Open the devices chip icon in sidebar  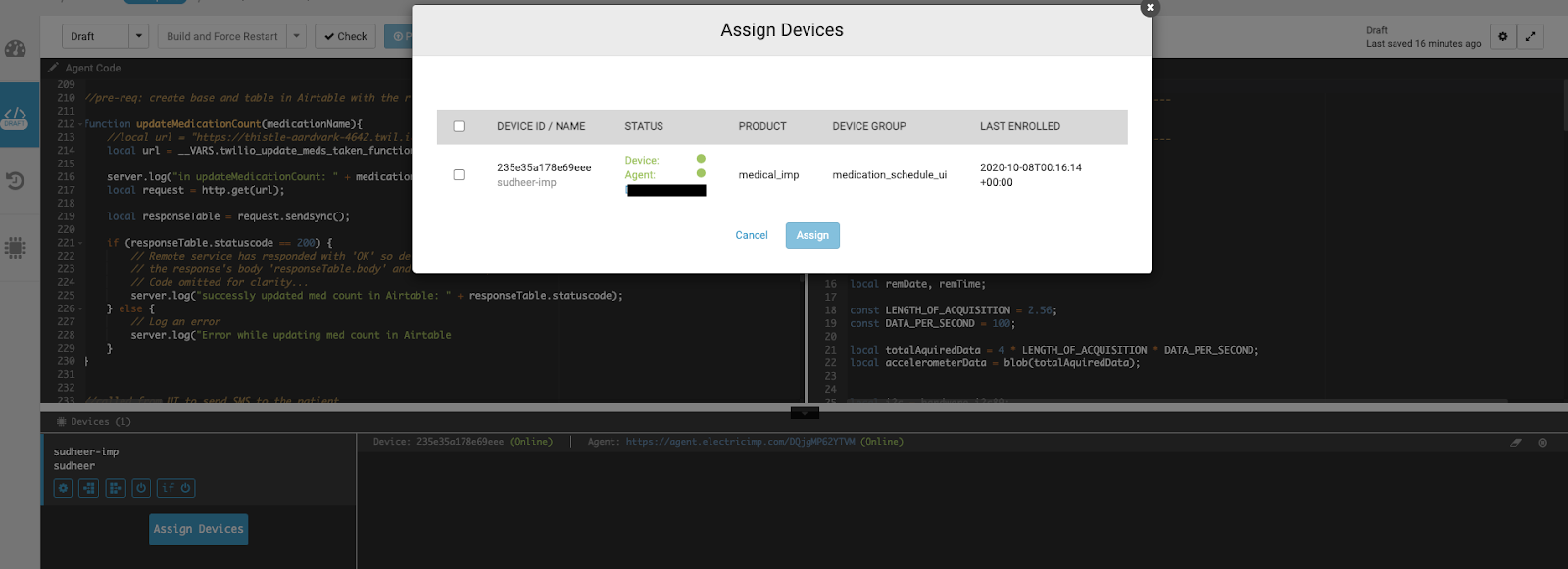[x=16, y=247]
